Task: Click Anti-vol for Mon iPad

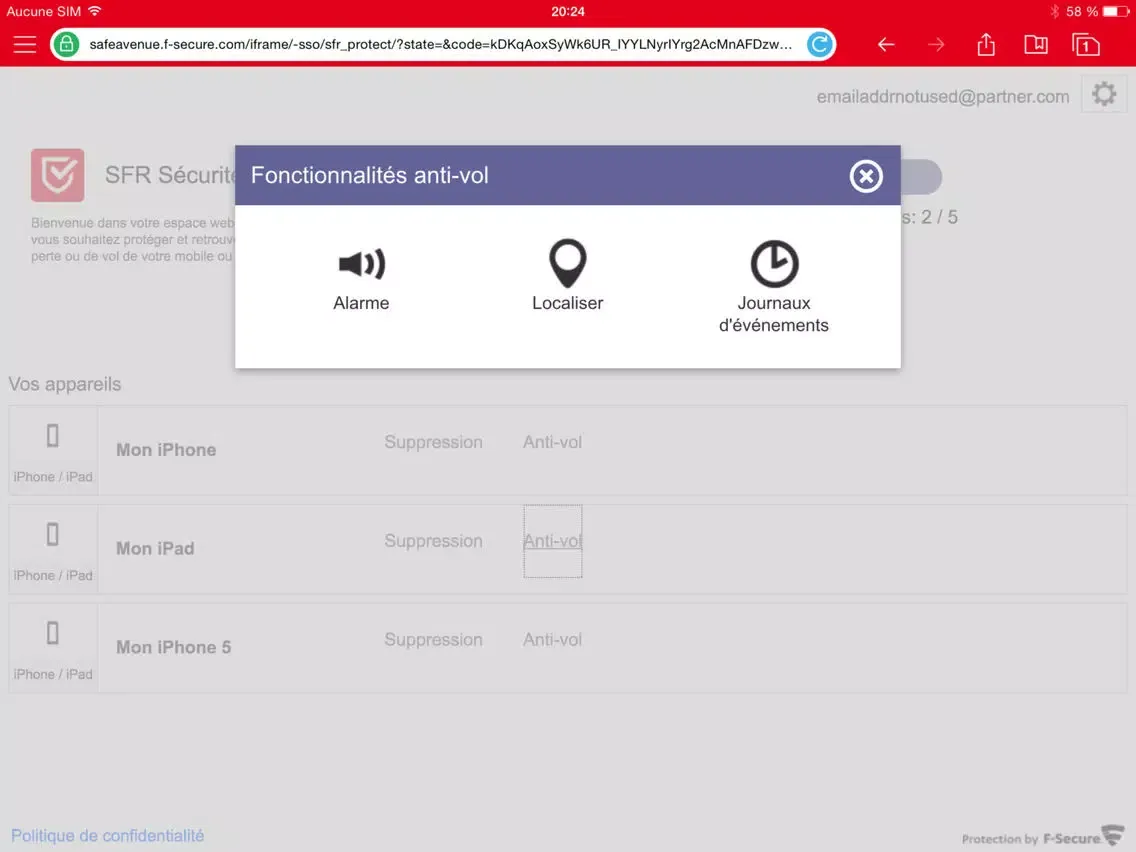Action: coord(552,540)
